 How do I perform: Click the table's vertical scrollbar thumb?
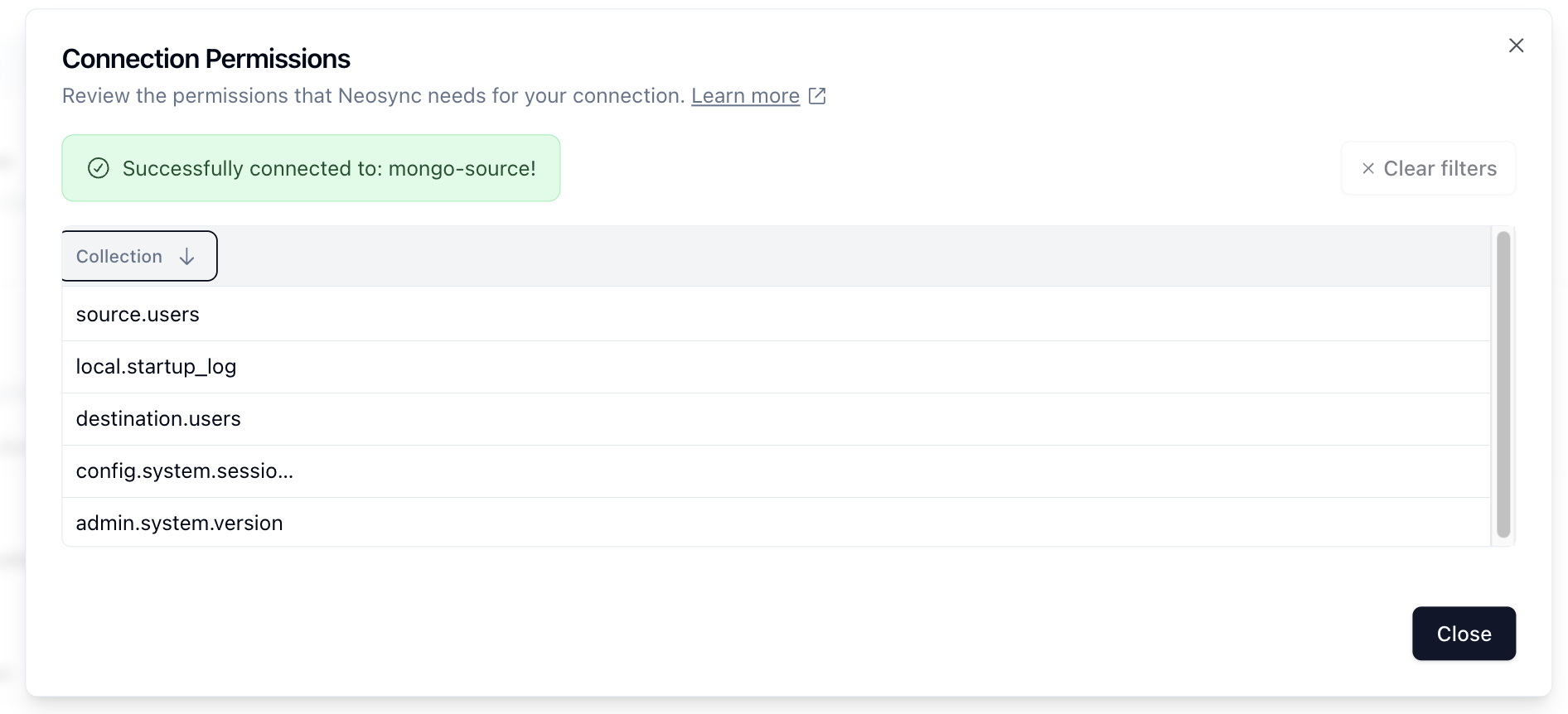tap(1503, 384)
